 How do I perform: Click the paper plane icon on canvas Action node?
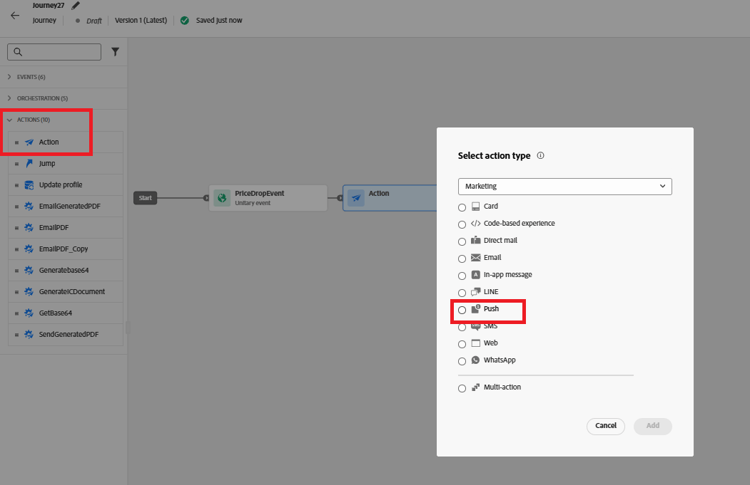tap(356, 198)
